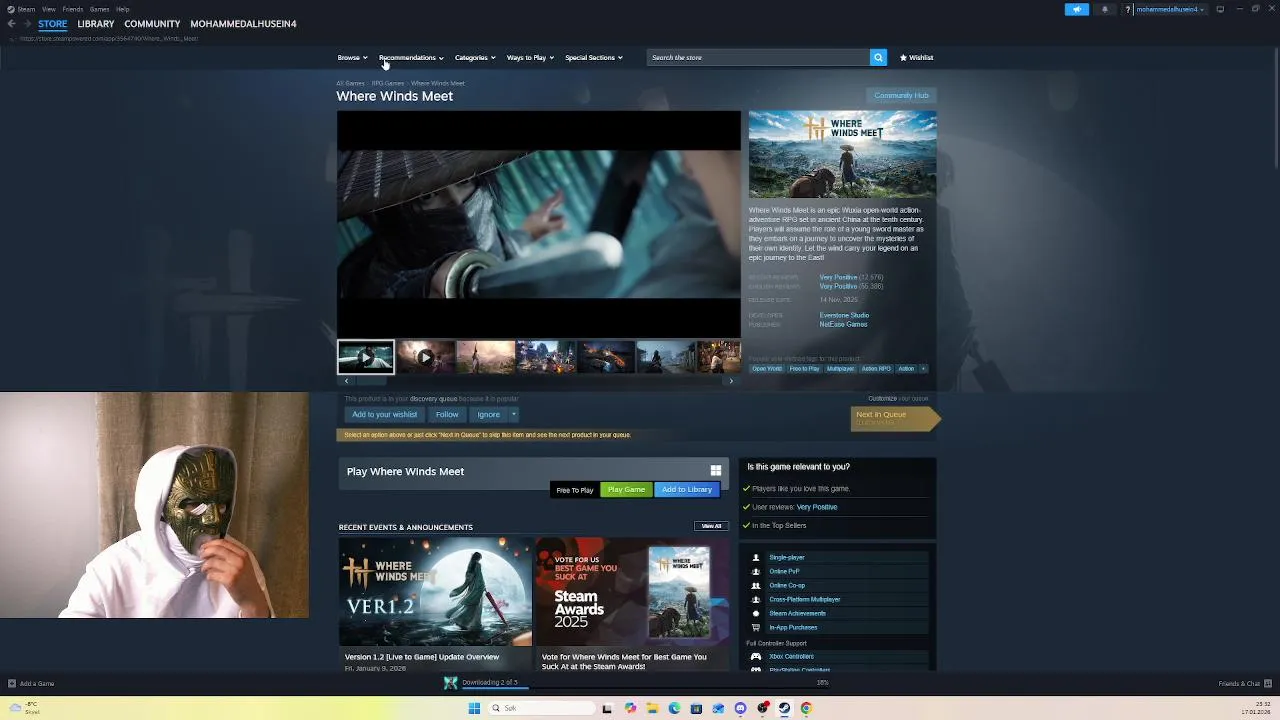Click the Ignore button
Image resolution: width=1280 pixels, height=720 pixels.
[488, 414]
